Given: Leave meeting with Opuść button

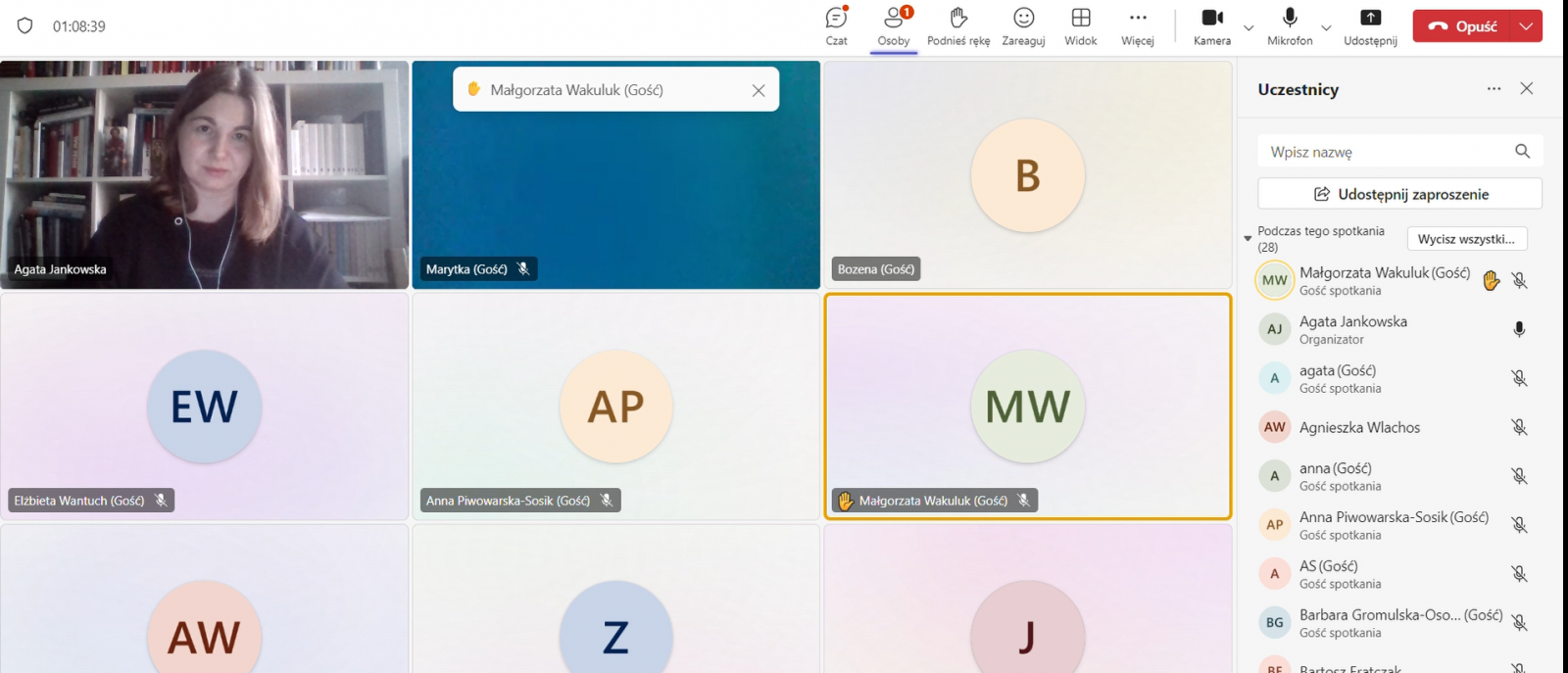Looking at the screenshot, I should click(1465, 26).
